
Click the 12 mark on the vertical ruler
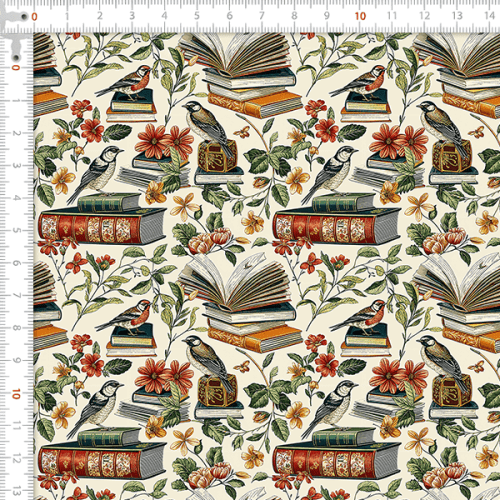pyautogui.click(x=16, y=459)
